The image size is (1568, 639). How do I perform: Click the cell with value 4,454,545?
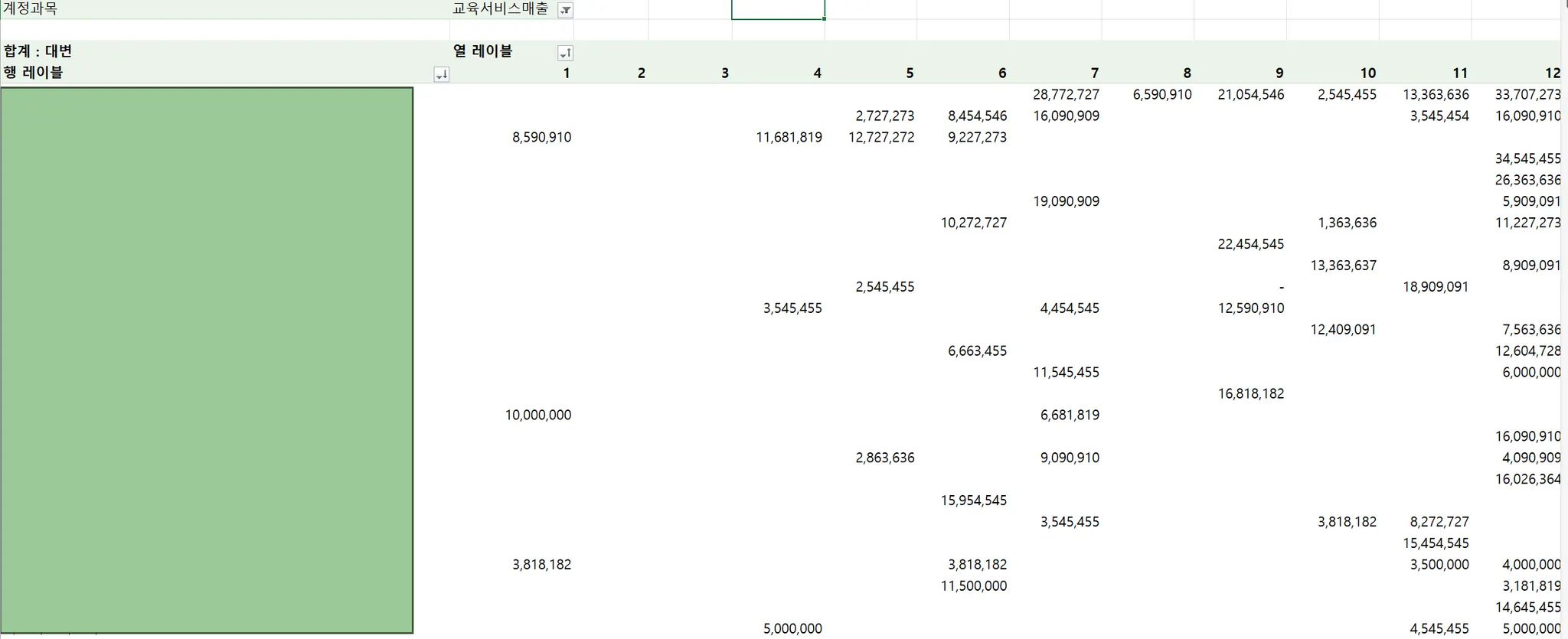[x=1070, y=308]
